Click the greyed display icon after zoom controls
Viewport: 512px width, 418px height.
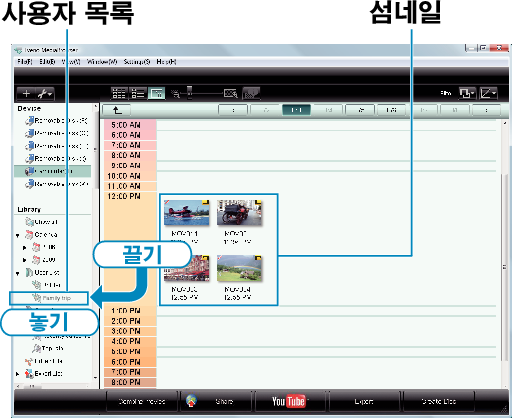251,94
